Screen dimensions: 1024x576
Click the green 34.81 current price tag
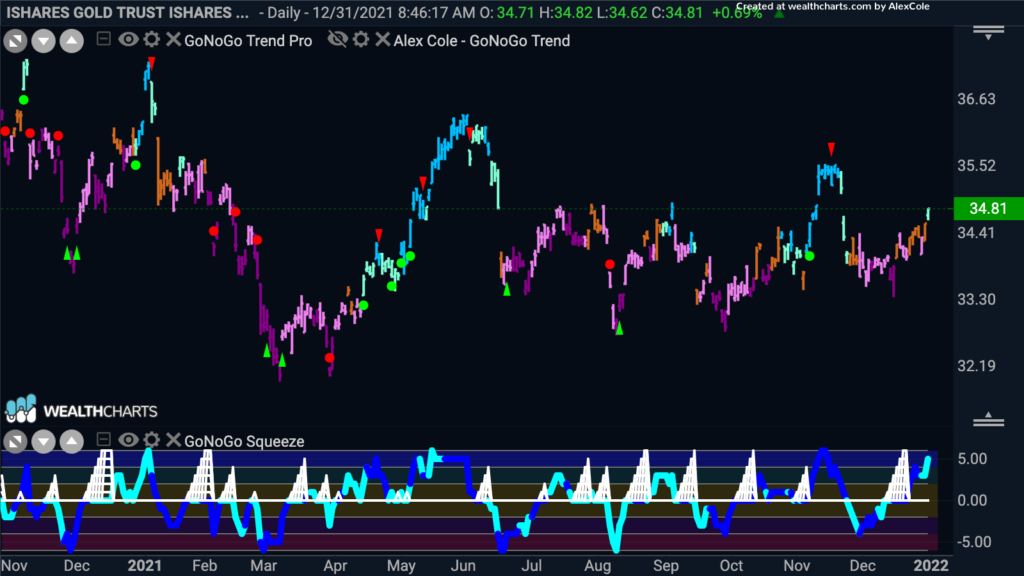pyautogui.click(x=988, y=208)
